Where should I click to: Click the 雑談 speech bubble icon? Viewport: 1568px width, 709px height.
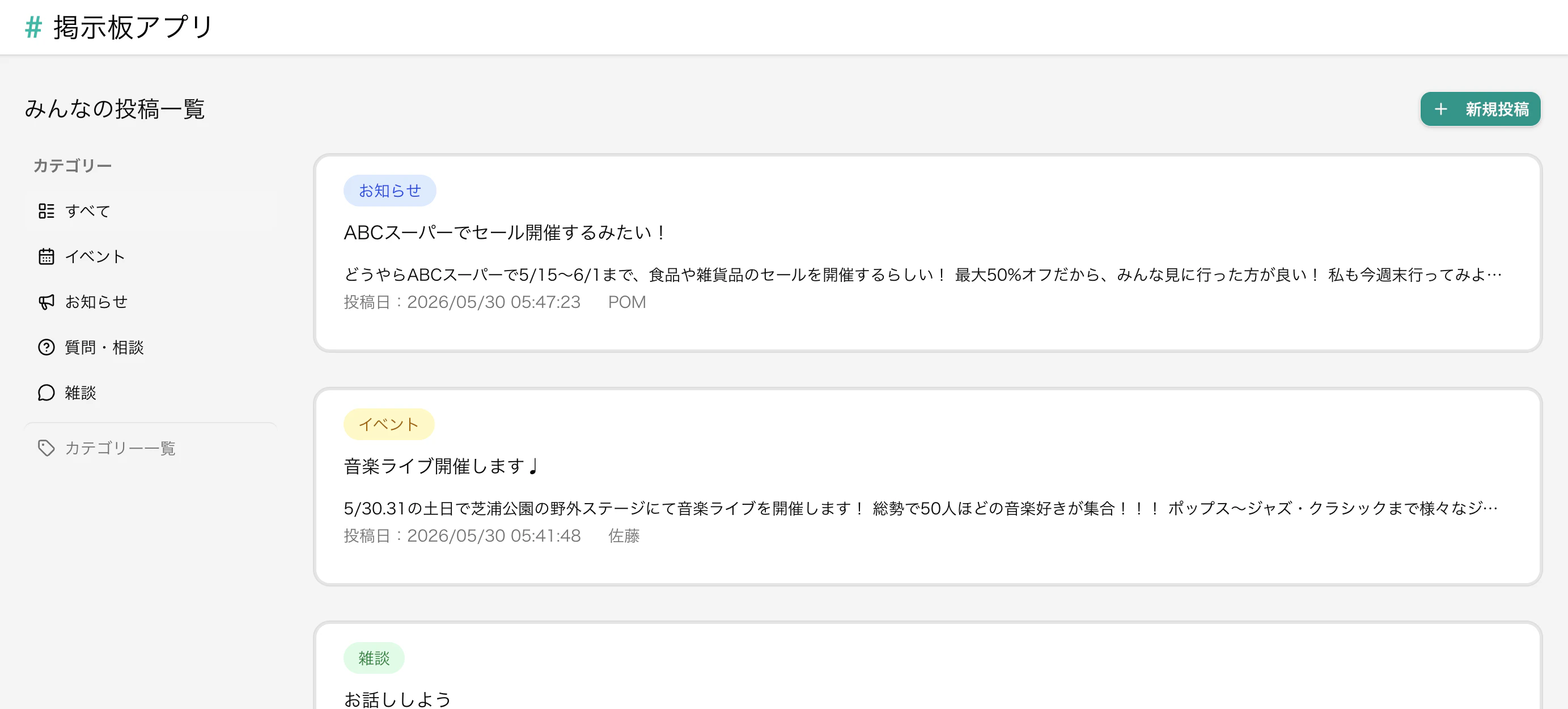pyautogui.click(x=46, y=393)
